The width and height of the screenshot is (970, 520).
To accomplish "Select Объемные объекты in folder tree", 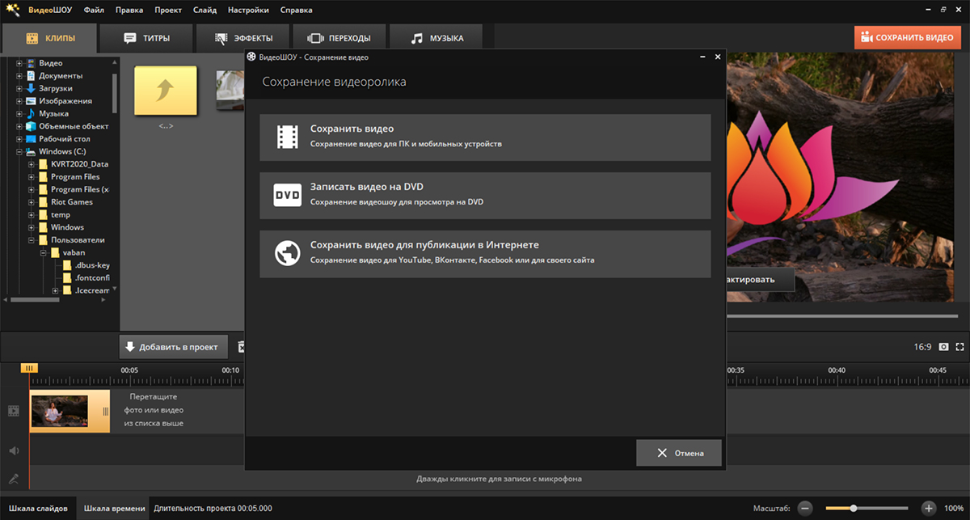I will point(74,126).
